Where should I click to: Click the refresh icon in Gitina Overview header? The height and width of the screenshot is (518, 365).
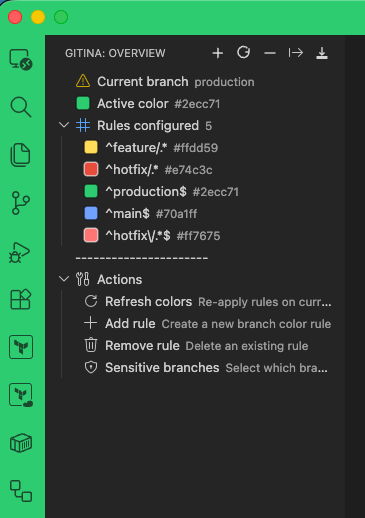pyautogui.click(x=243, y=53)
